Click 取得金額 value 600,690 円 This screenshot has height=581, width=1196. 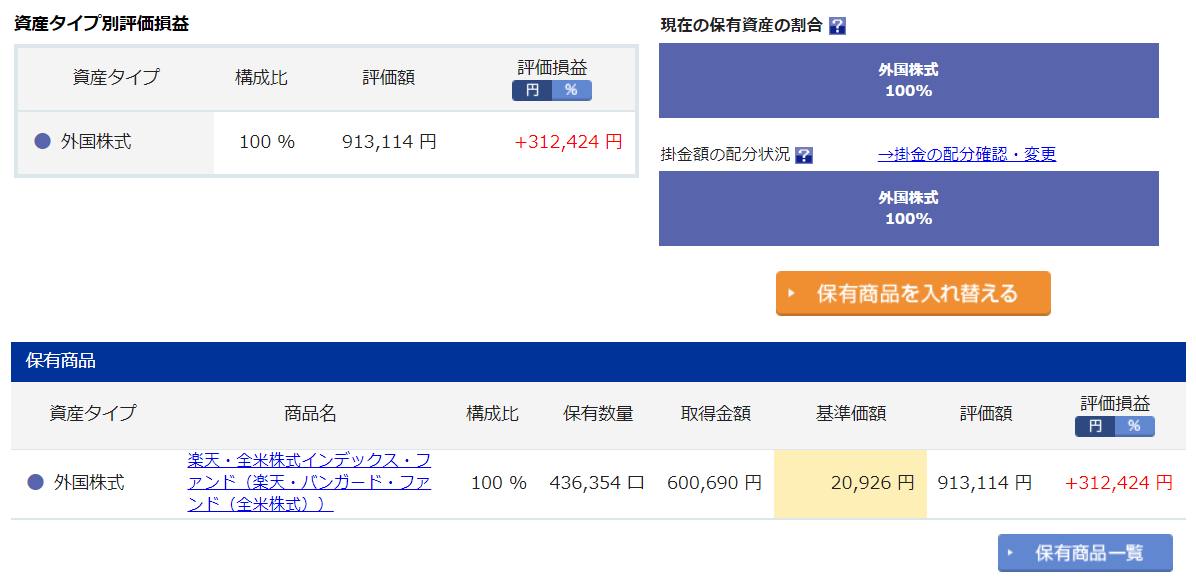714,483
